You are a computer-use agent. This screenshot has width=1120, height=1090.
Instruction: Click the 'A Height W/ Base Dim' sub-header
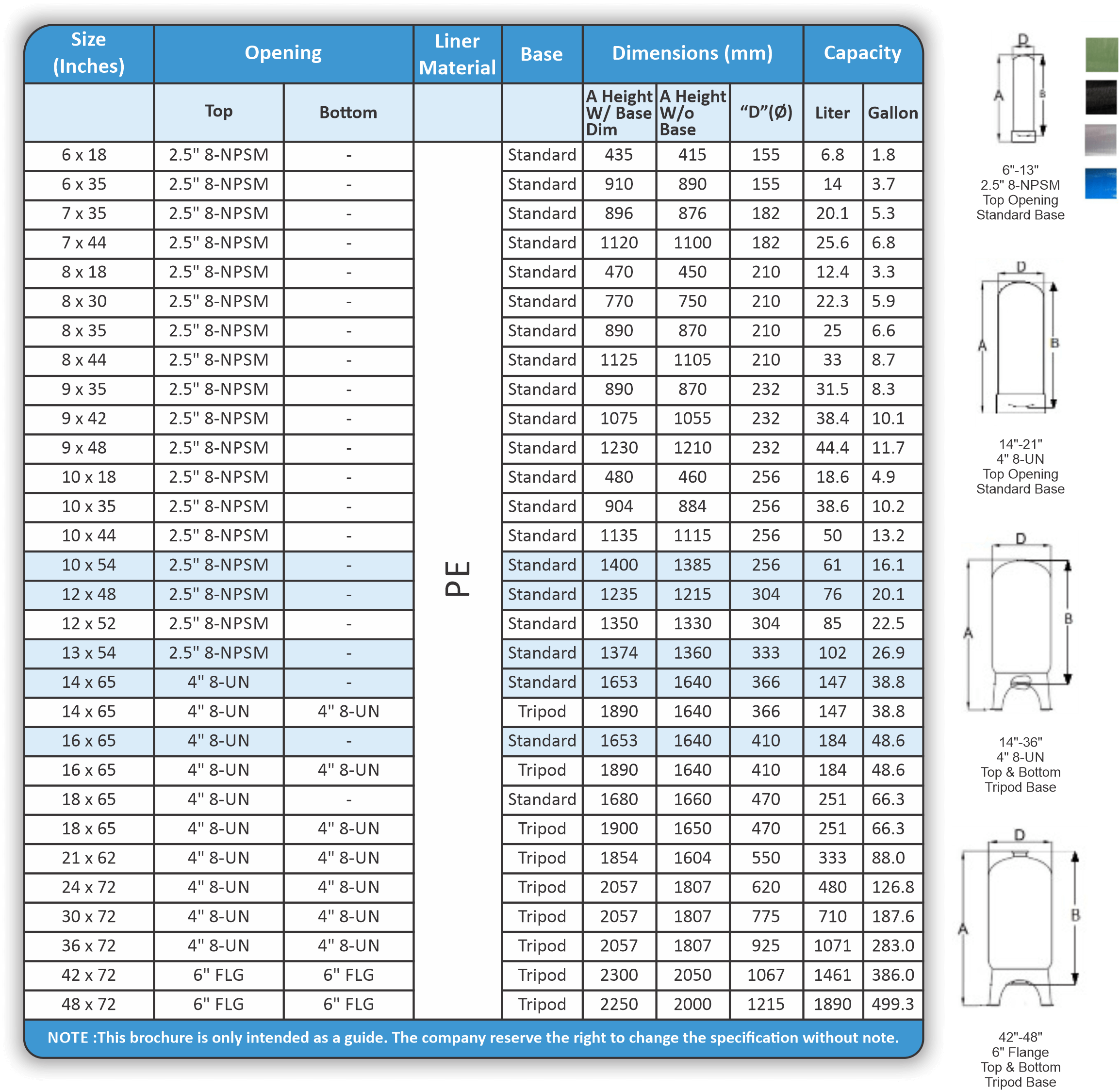tap(619, 112)
